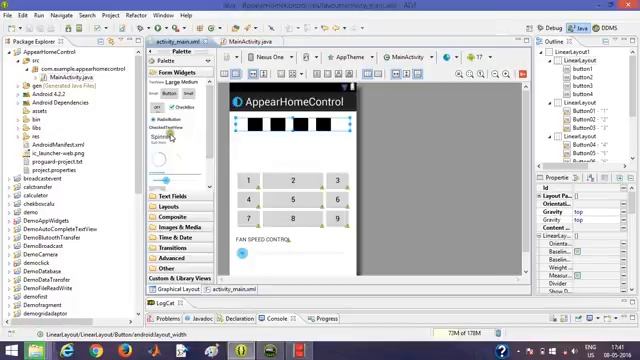Open Firefox from the taskbar
The width and height of the screenshot is (640, 360).
click(x=125, y=351)
